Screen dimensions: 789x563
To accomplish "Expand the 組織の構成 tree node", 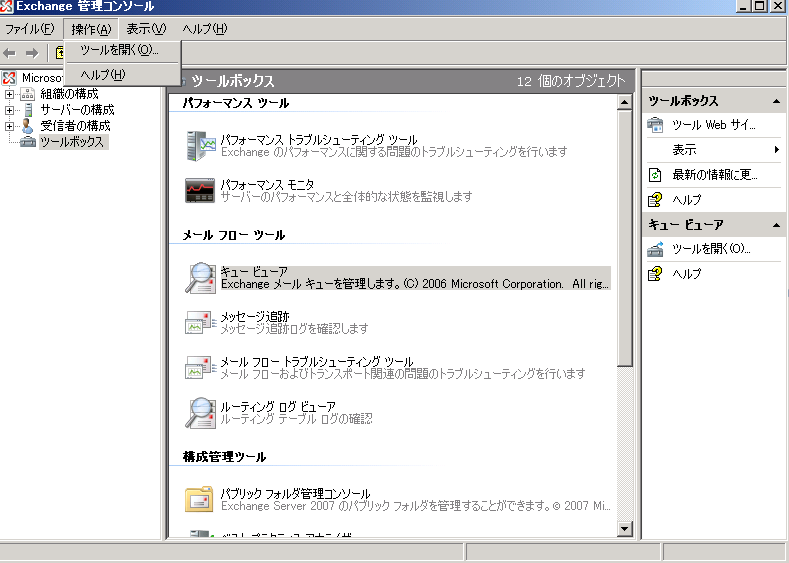I will (9, 94).
